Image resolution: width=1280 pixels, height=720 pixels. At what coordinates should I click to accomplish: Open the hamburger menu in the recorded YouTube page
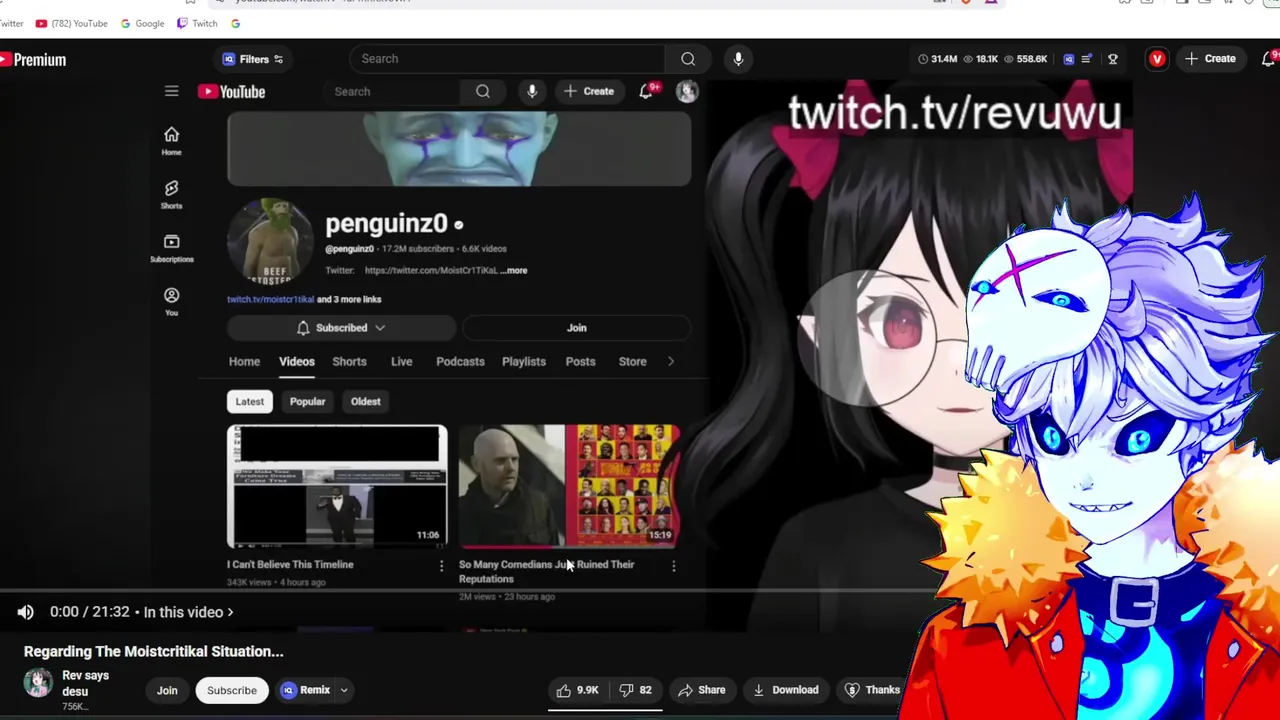[x=171, y=91]
